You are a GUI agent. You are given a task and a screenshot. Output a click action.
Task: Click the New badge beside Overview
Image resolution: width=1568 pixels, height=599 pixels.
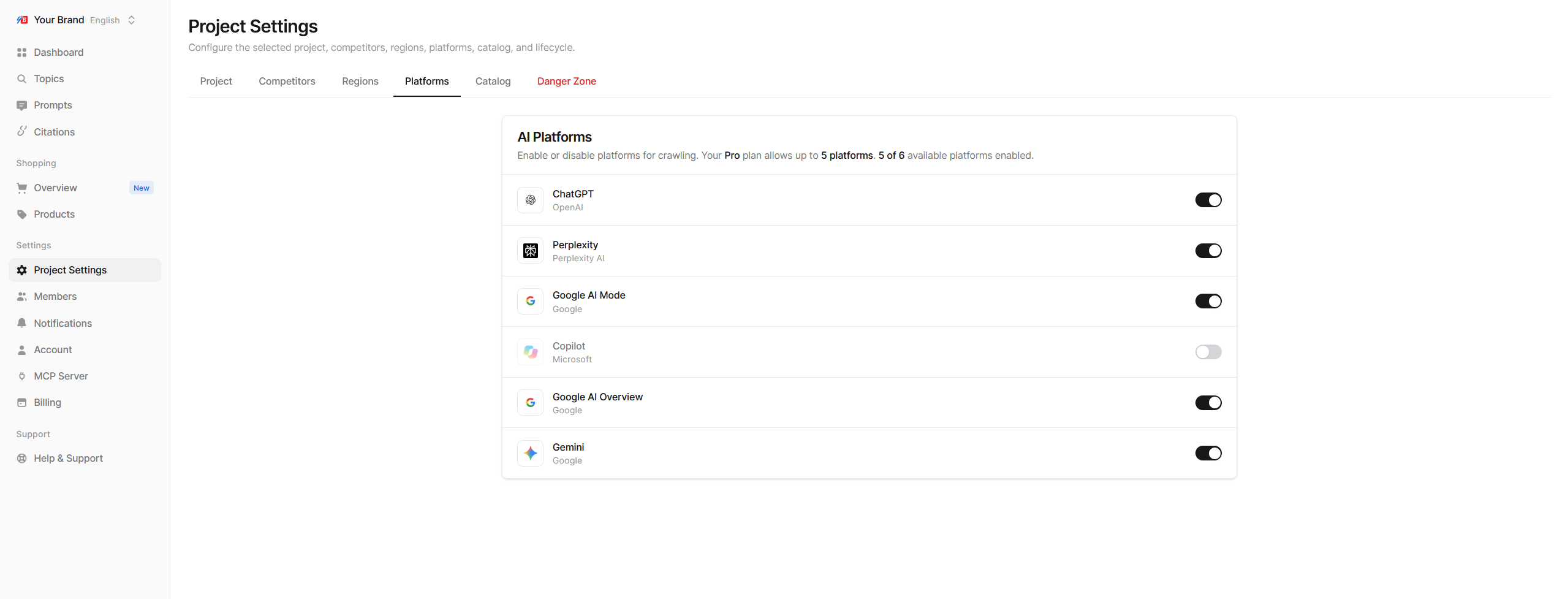pos(142,188)
